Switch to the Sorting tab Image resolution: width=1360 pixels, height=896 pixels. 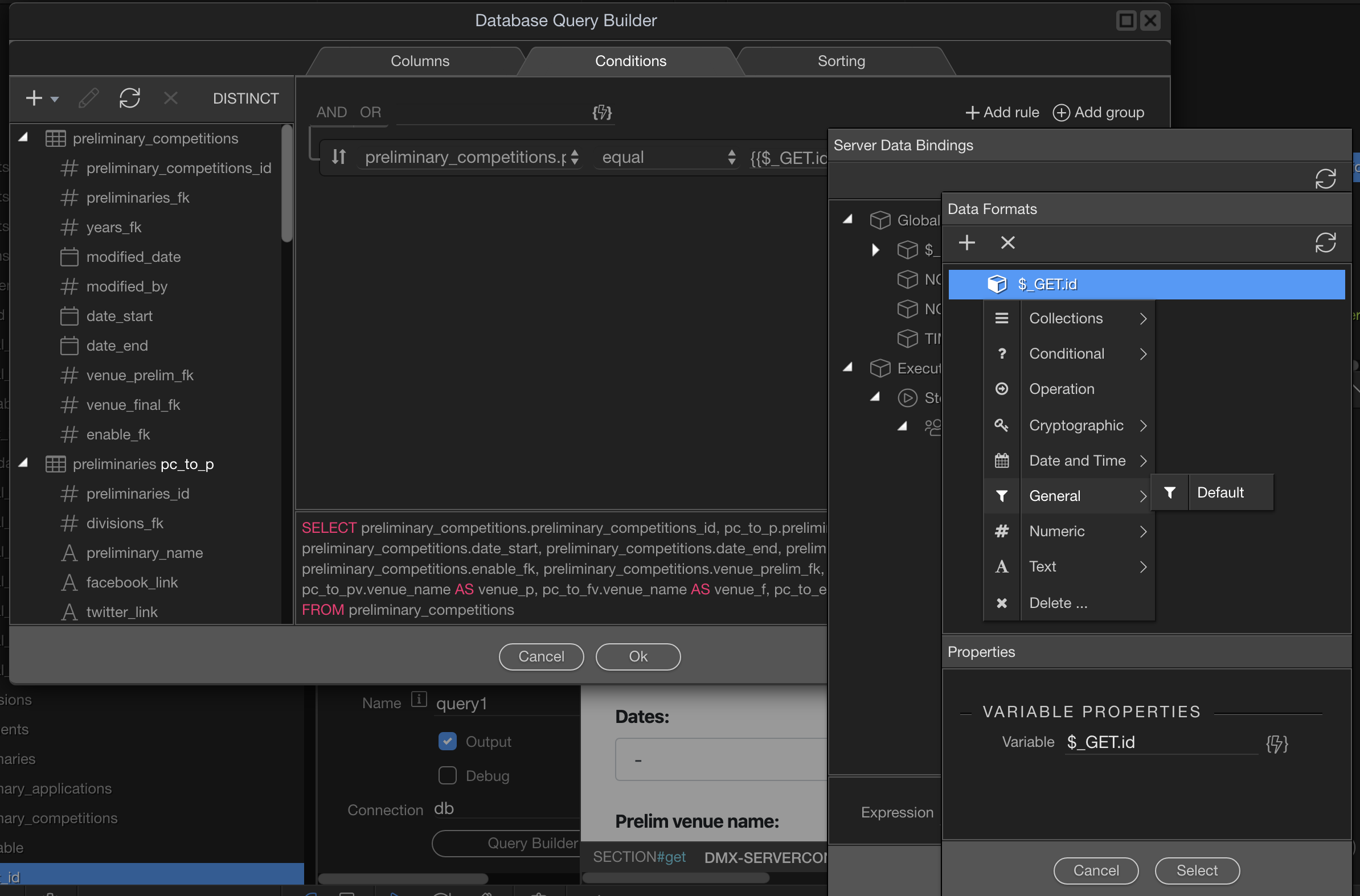point(842,61)
